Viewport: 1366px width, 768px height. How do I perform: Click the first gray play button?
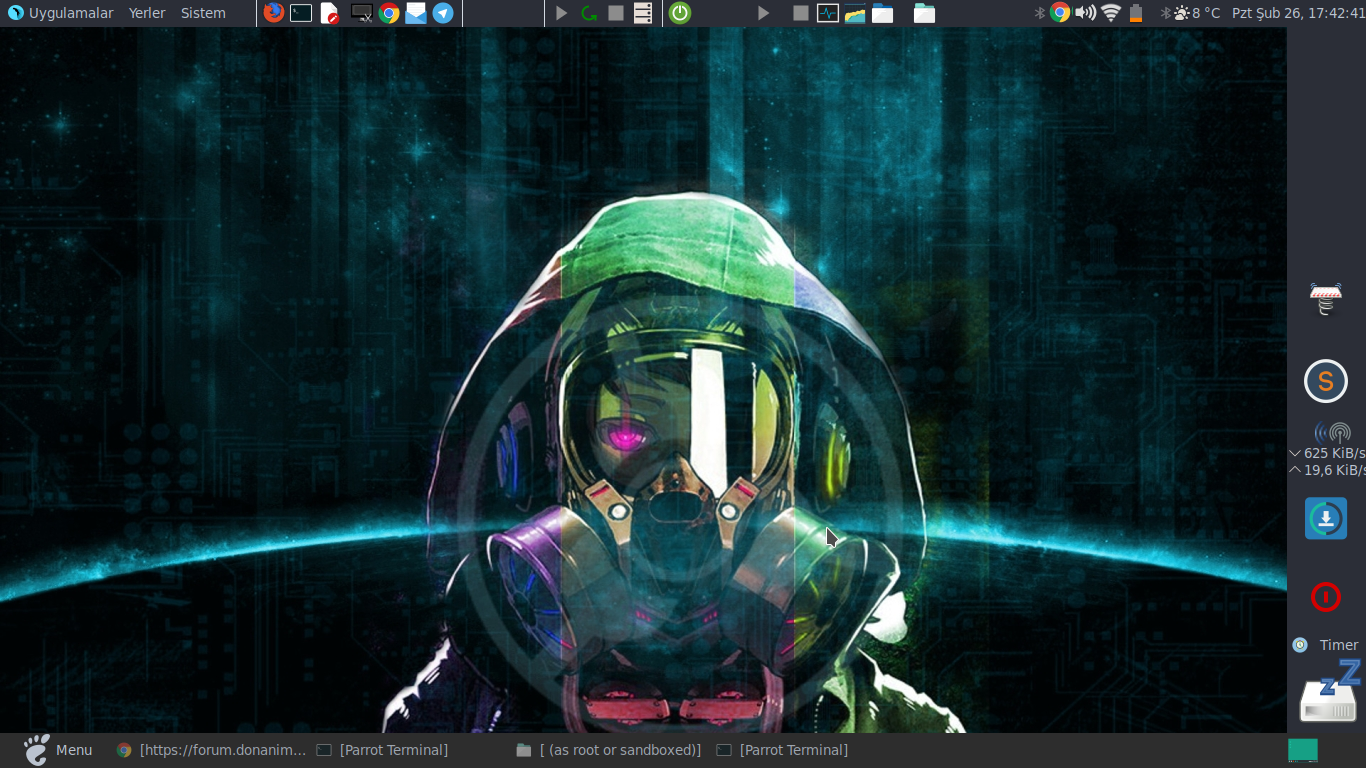(x=561, y=13)
